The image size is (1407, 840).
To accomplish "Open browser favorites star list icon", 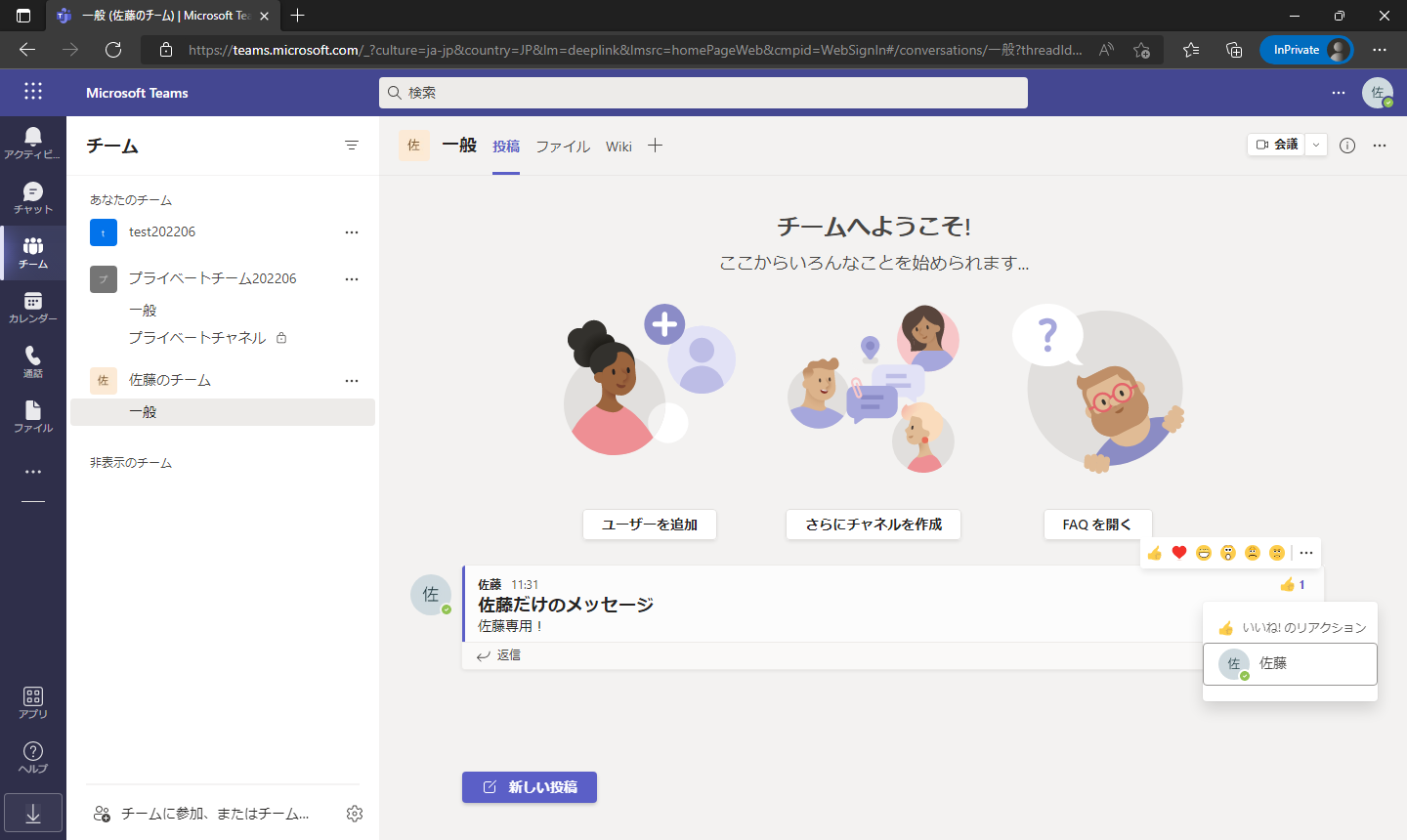I will tap(1190, 50).
